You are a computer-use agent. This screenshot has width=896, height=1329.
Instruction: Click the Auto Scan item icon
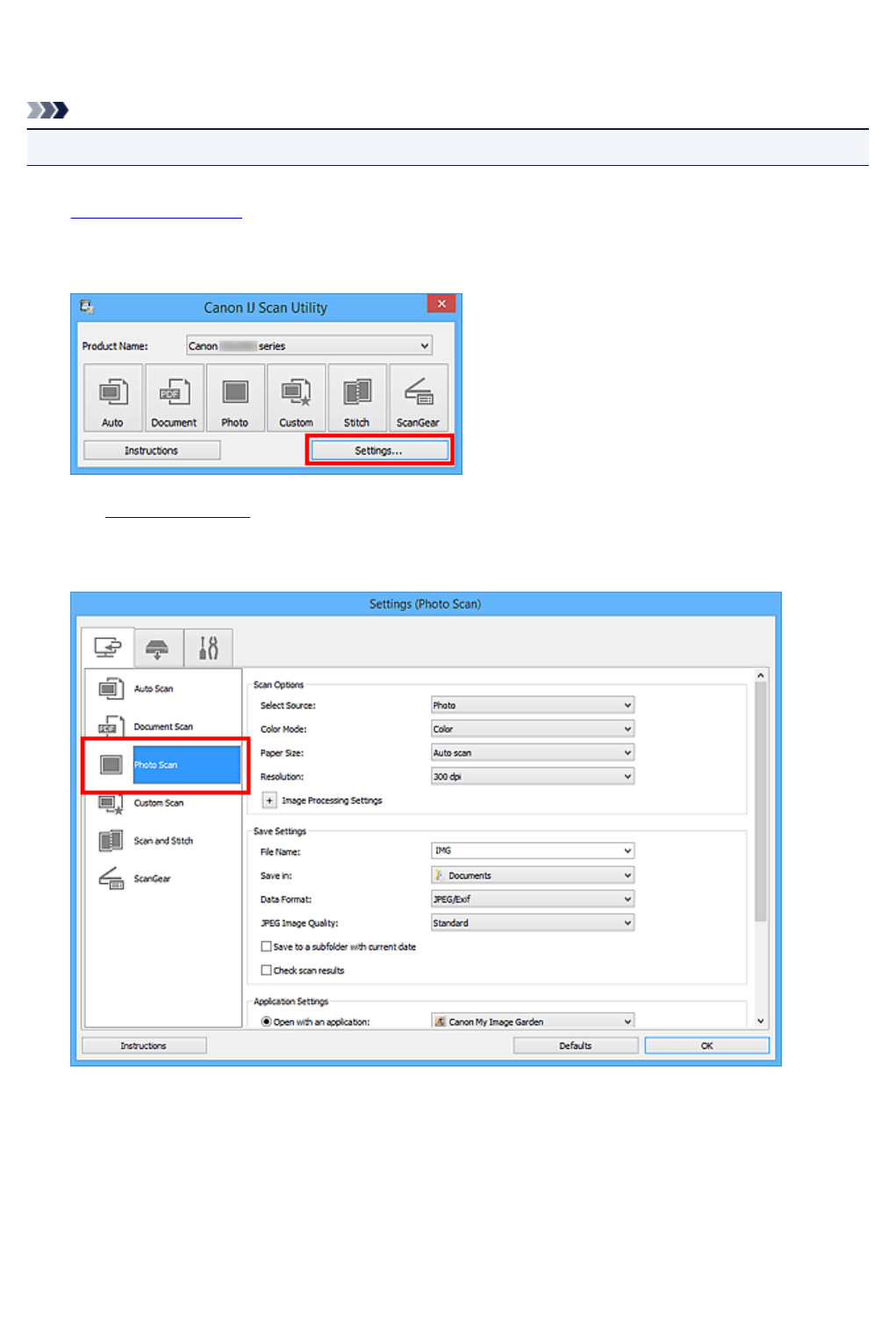(111, 689)
